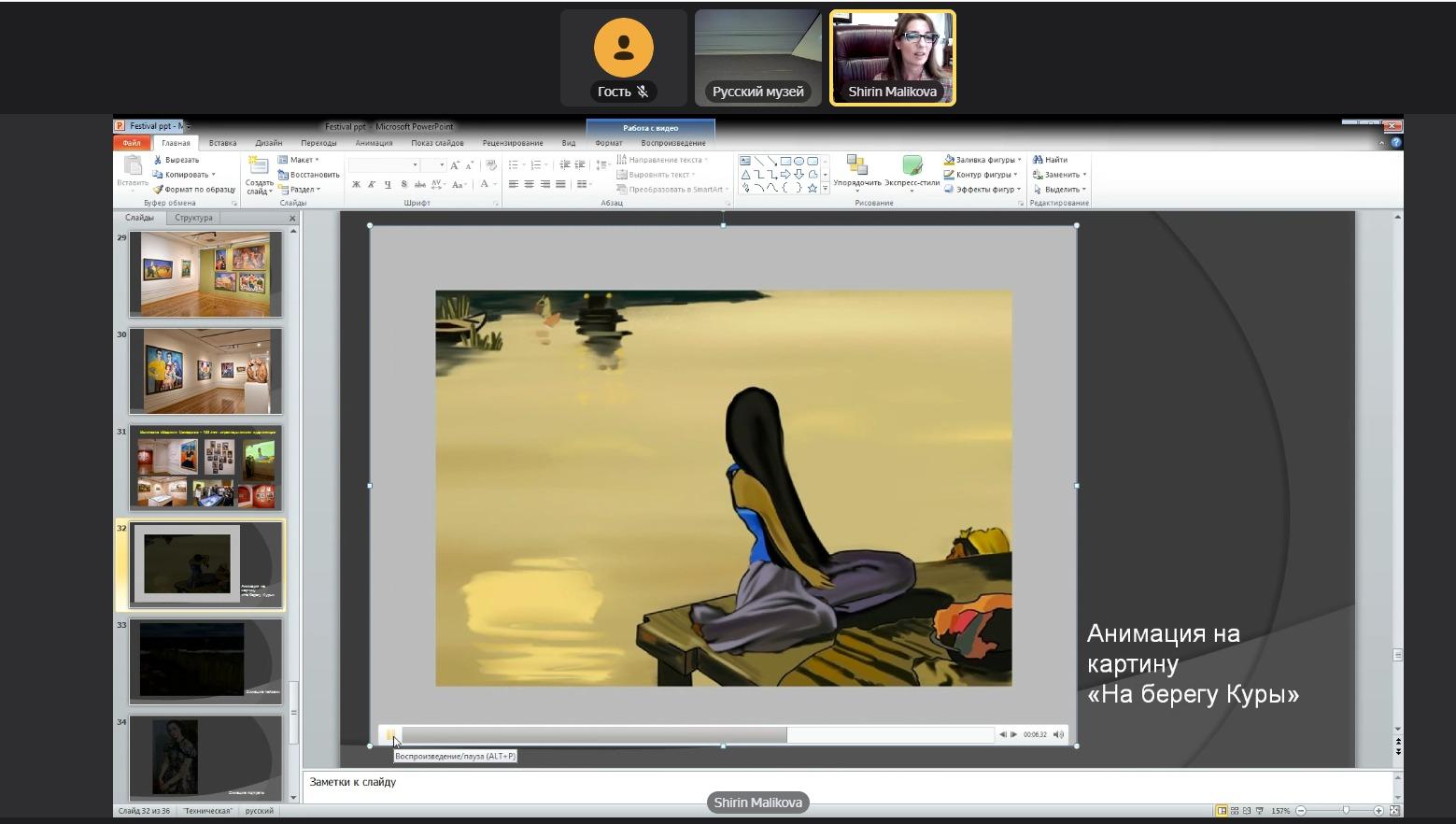
Task: Open the Вставка (Insert) ribbon tab
Action: point(222,143)
